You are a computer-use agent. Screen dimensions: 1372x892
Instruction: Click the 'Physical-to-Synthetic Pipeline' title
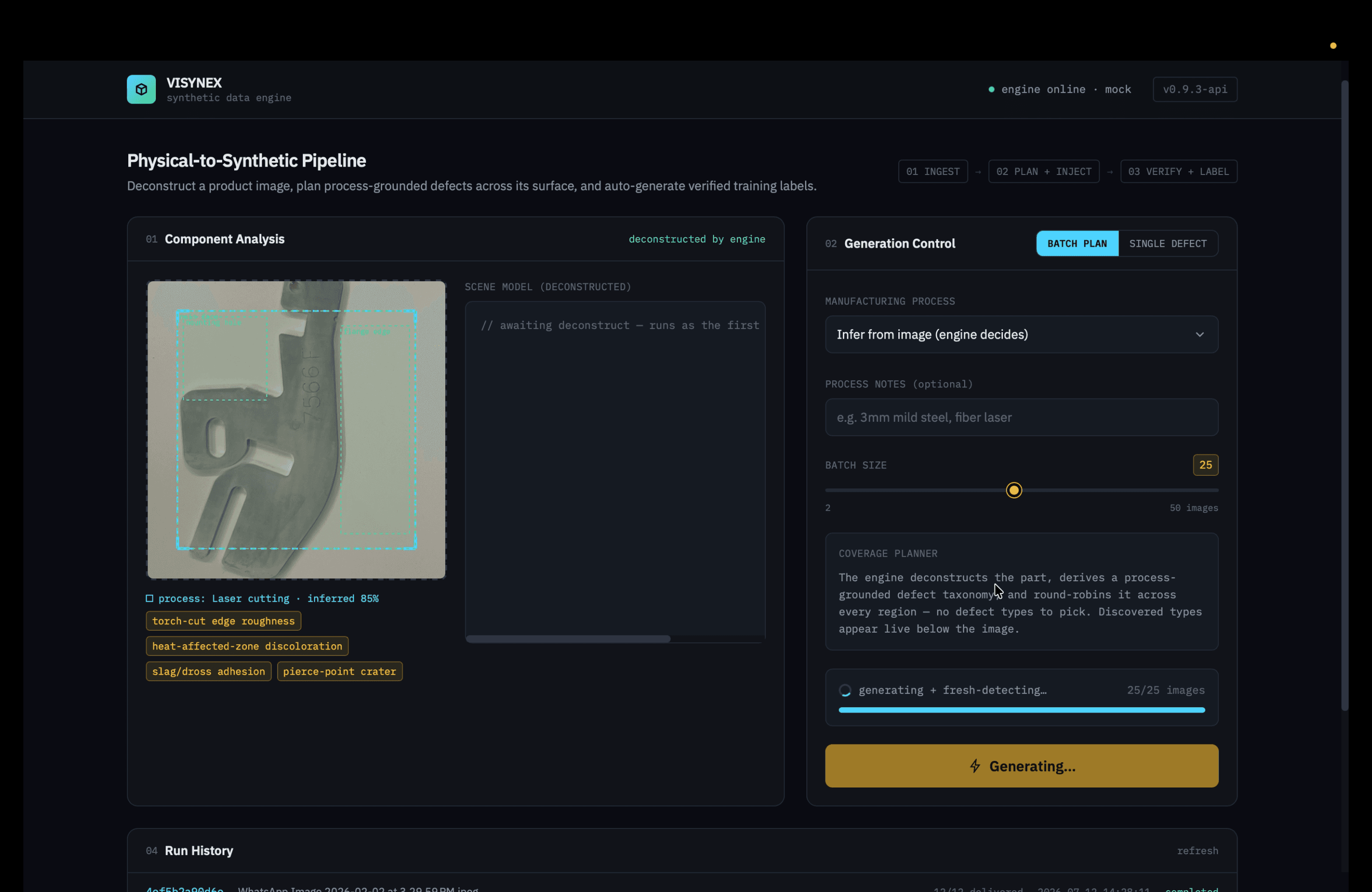(x=246, y=161)
